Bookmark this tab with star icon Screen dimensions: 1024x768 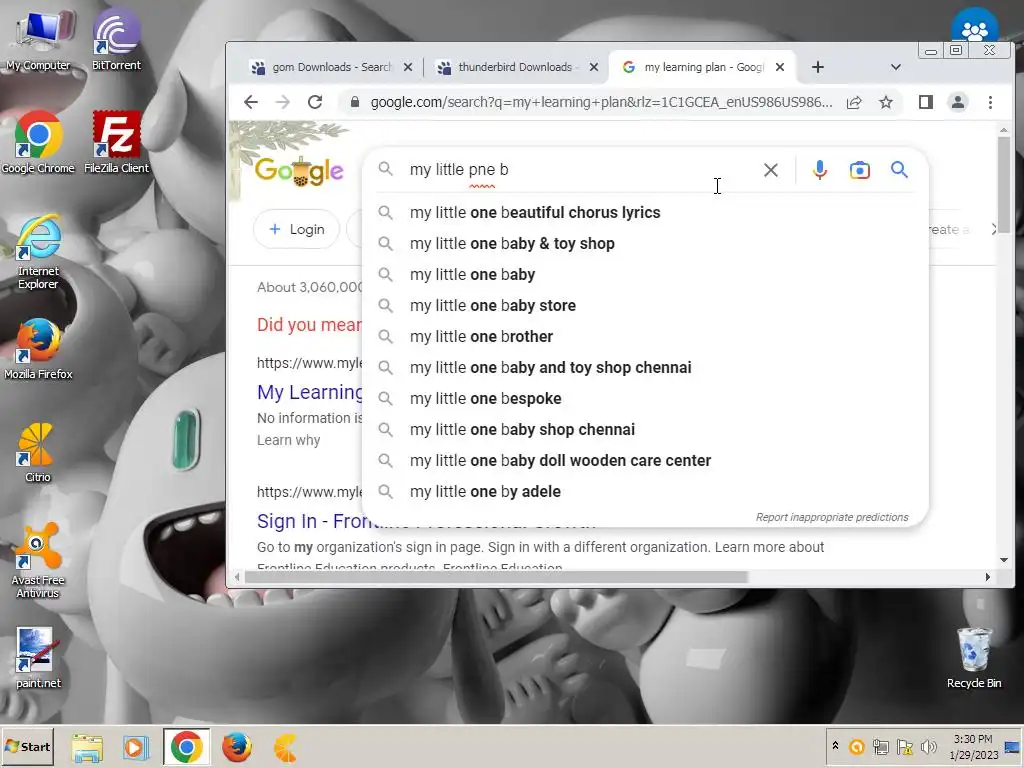(x=886, y=102)
